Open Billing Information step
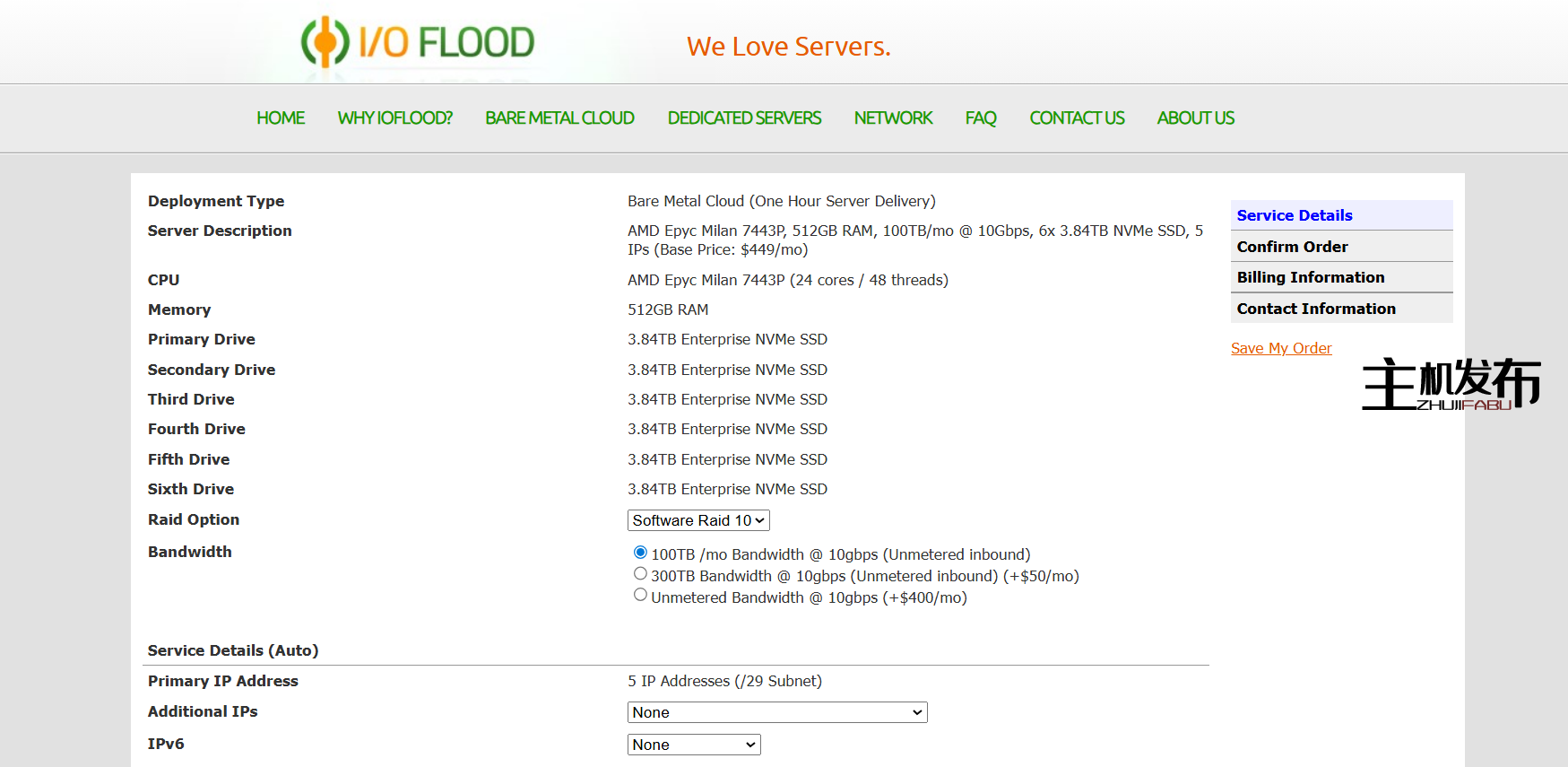The height and width of the screenshot is (767, 1568). 1310,277
